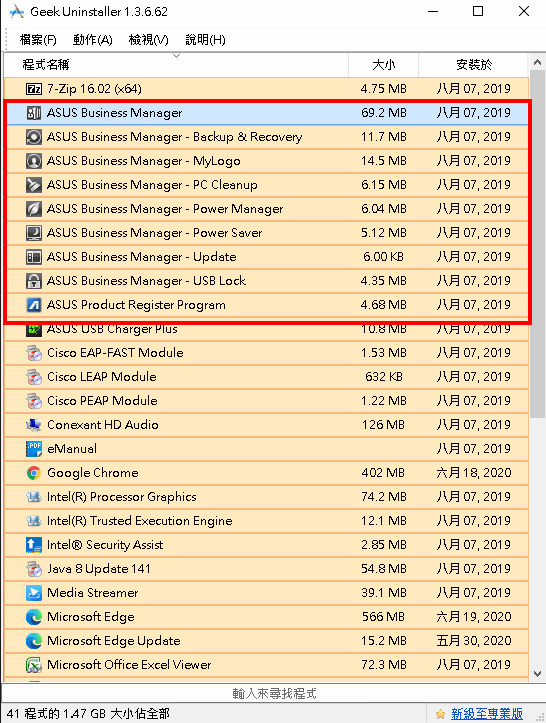The height and width of the screenshot is (723, 546).
Task: Select the Microsoft Office Excel Viewer entry
Action: tap(266, 664)
